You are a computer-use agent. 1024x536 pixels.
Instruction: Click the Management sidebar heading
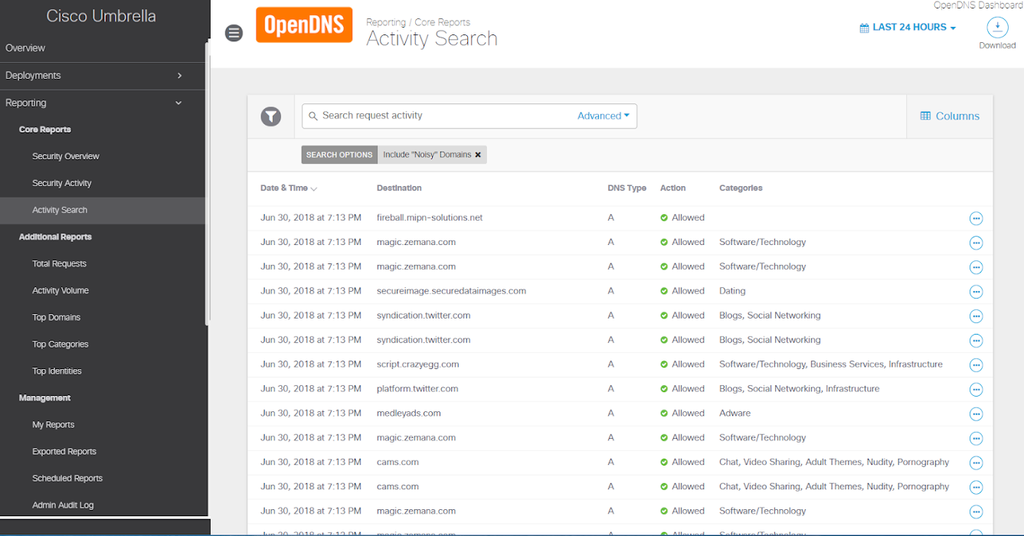(x=44, y=398)
